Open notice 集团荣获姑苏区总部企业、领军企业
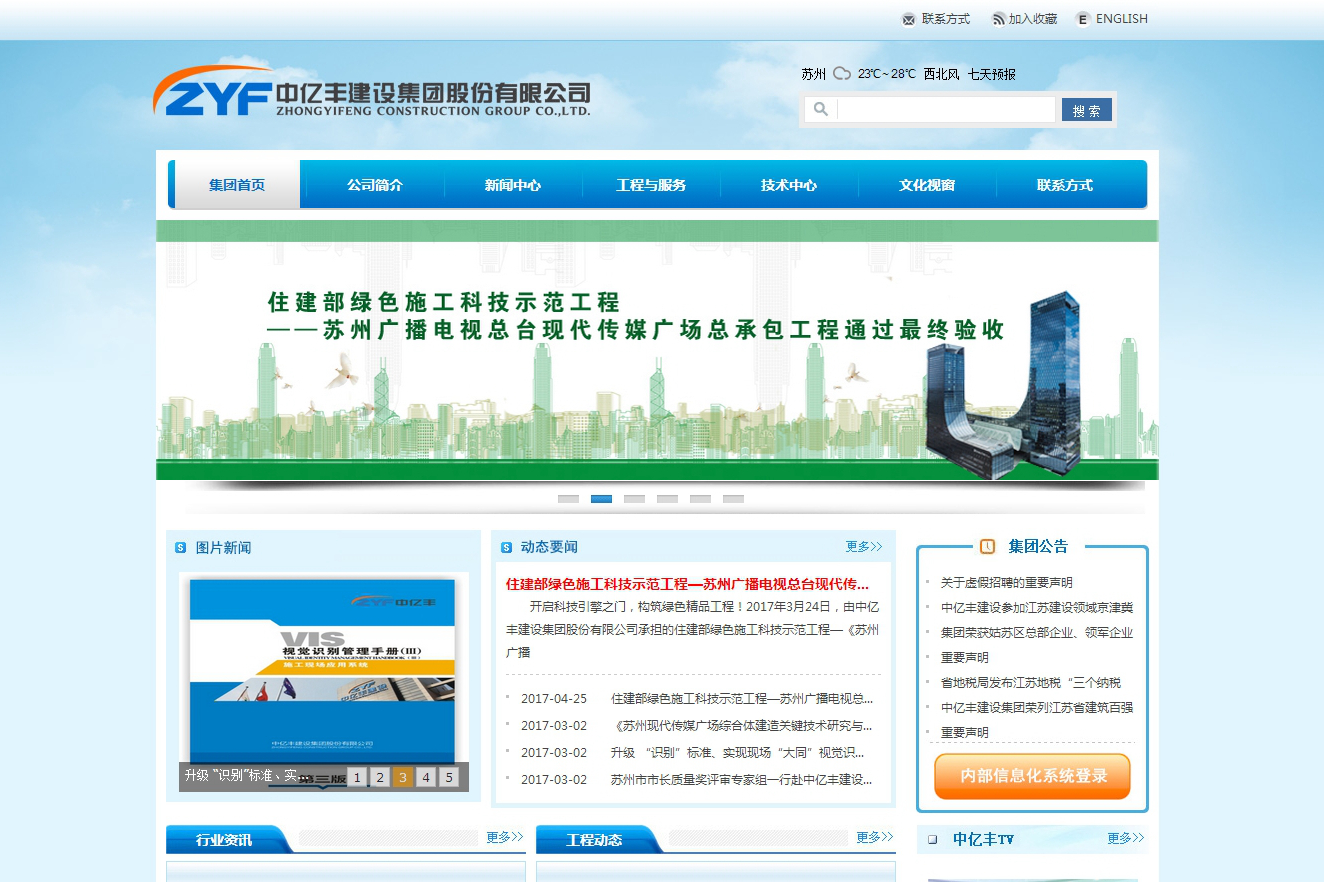1324x882 pixels. 1037,633
